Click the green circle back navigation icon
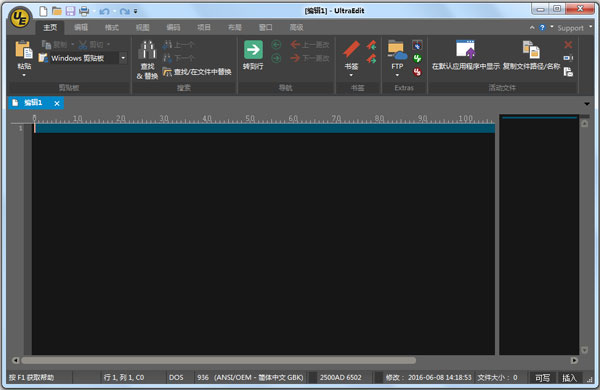The height and width of the screenshot is (390, 600). click(276, 45)
